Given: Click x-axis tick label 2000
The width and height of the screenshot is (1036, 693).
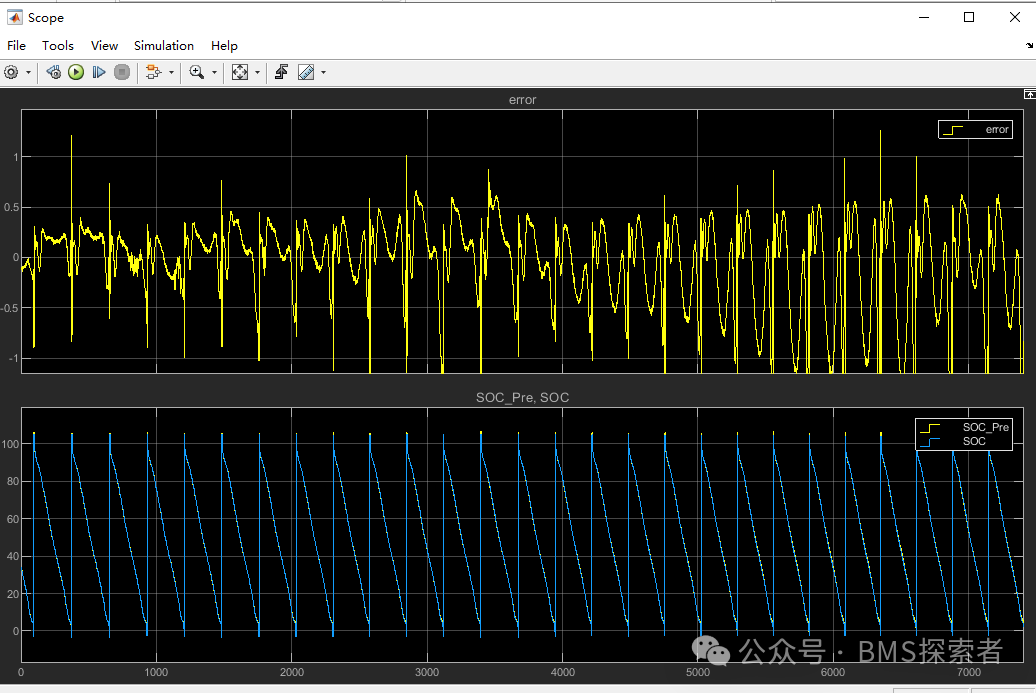Looking at the screenshot, I should tap(291, 673).
